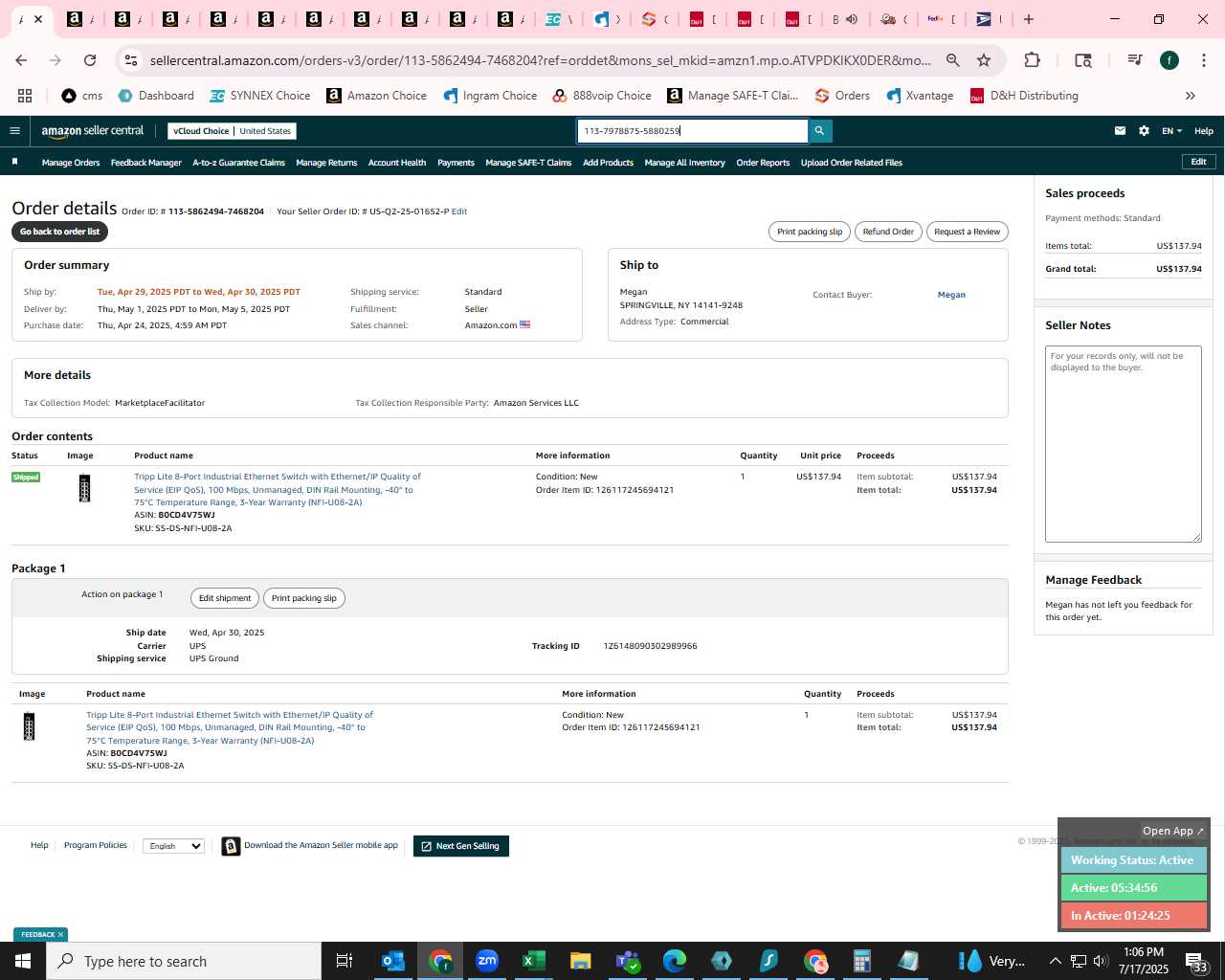Click Edit shipment in Package 1
Viewport: 1225px width, 980px height.
point(225,598)
